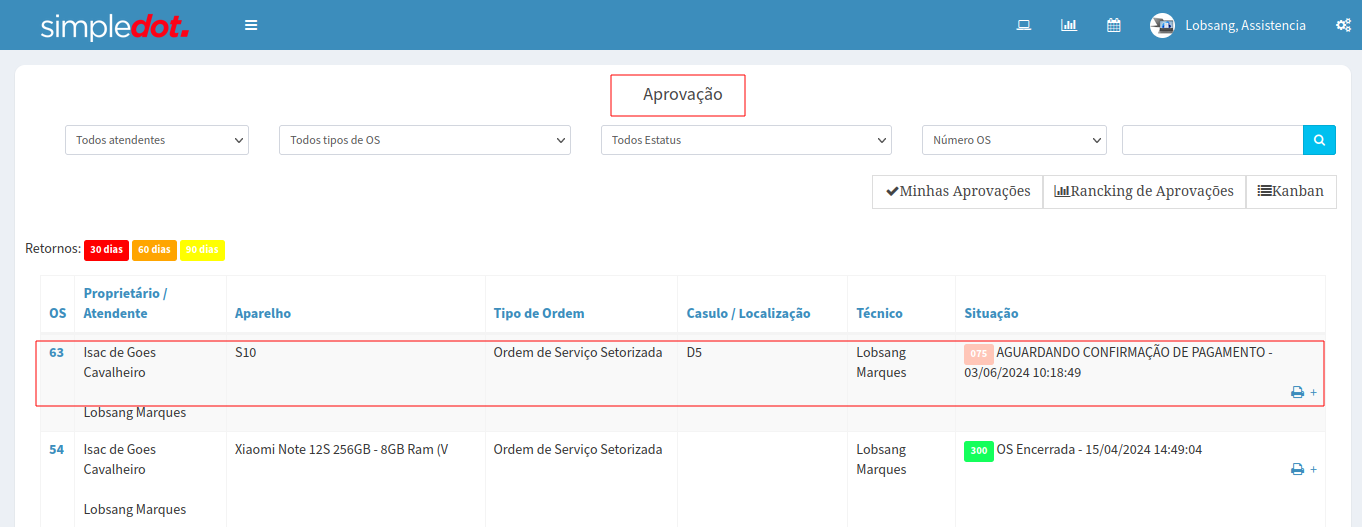Switch to Kanban view
This screenshot has height=527, width=1362.
1290,191
